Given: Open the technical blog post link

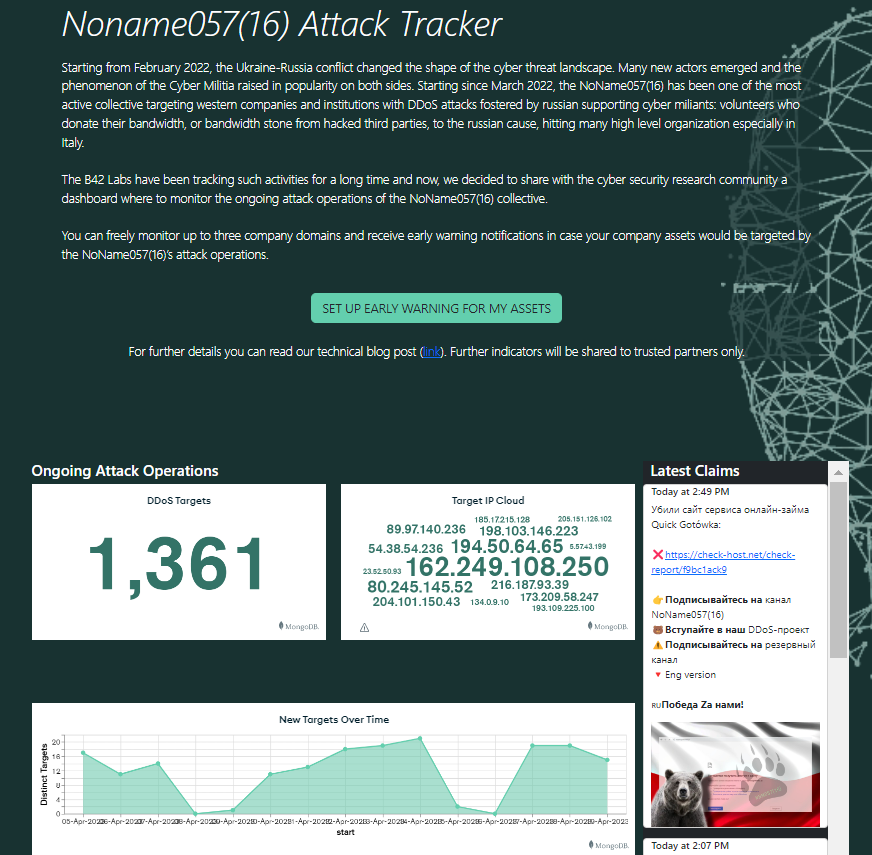Looking at the screenshot, I should [432, 352].
